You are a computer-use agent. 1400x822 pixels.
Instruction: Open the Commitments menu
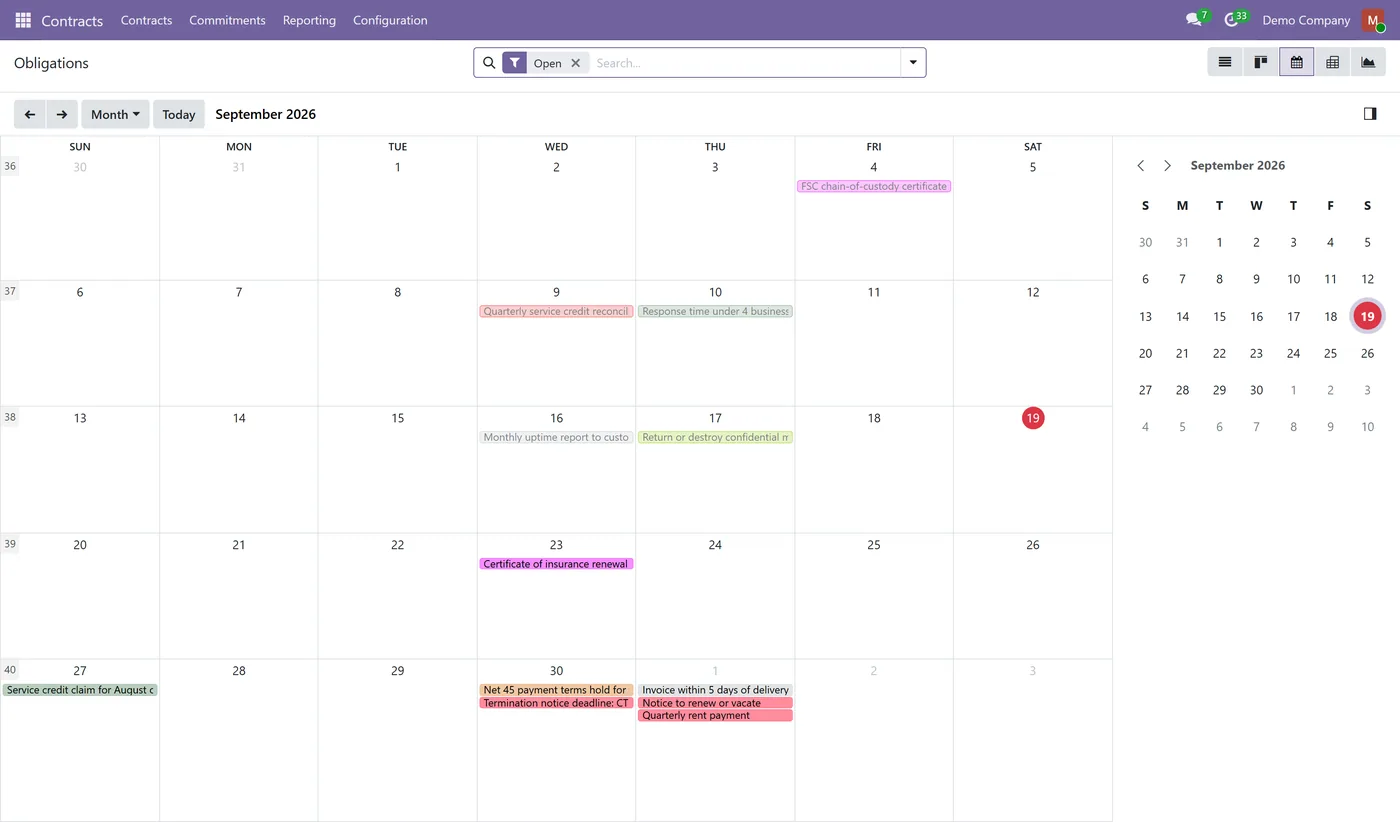[x=227, y=20]
